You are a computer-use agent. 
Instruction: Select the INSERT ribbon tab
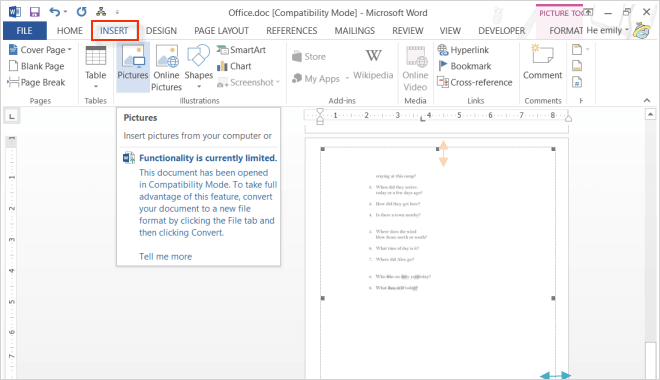(114, 31)
